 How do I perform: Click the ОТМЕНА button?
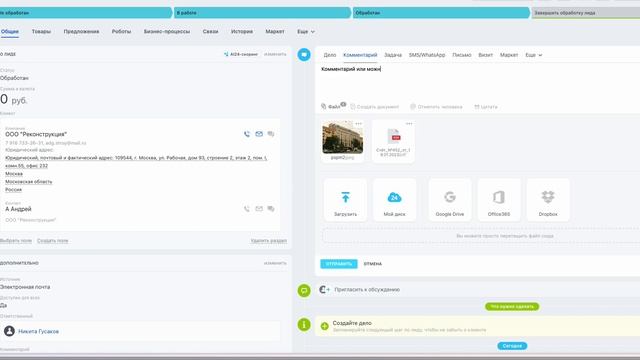(373, 264)
